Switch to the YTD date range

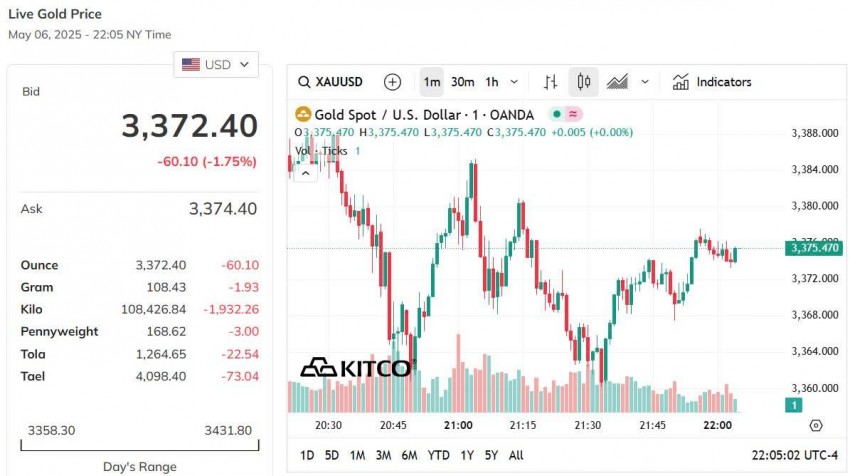[438, 455]
